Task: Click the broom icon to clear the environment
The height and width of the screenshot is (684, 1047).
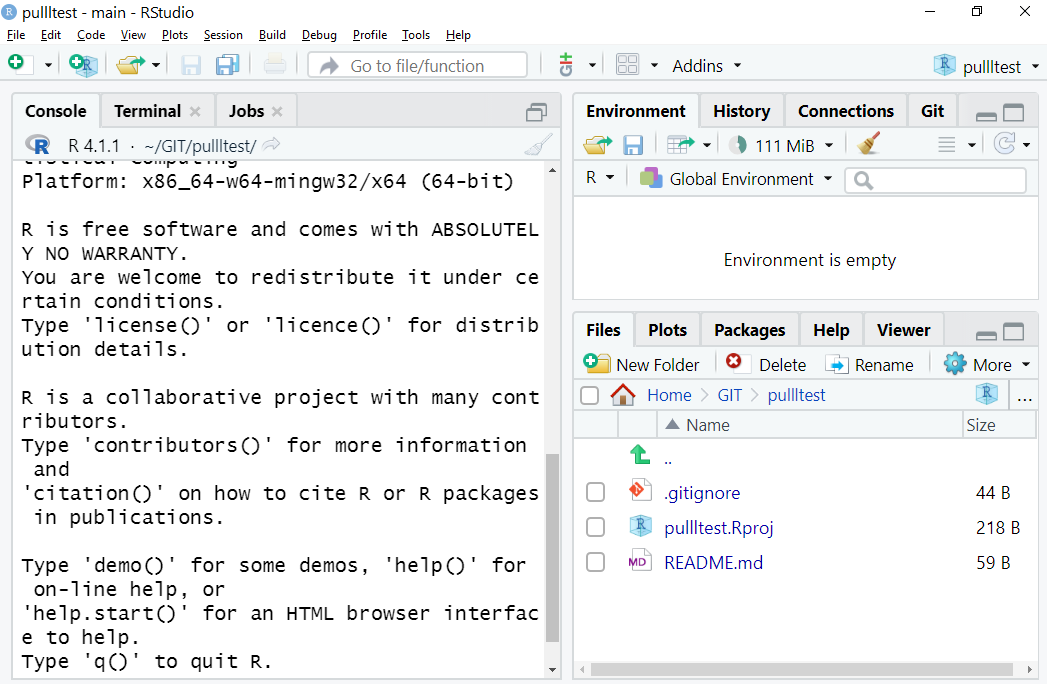Action: click(x=868, y=143)
